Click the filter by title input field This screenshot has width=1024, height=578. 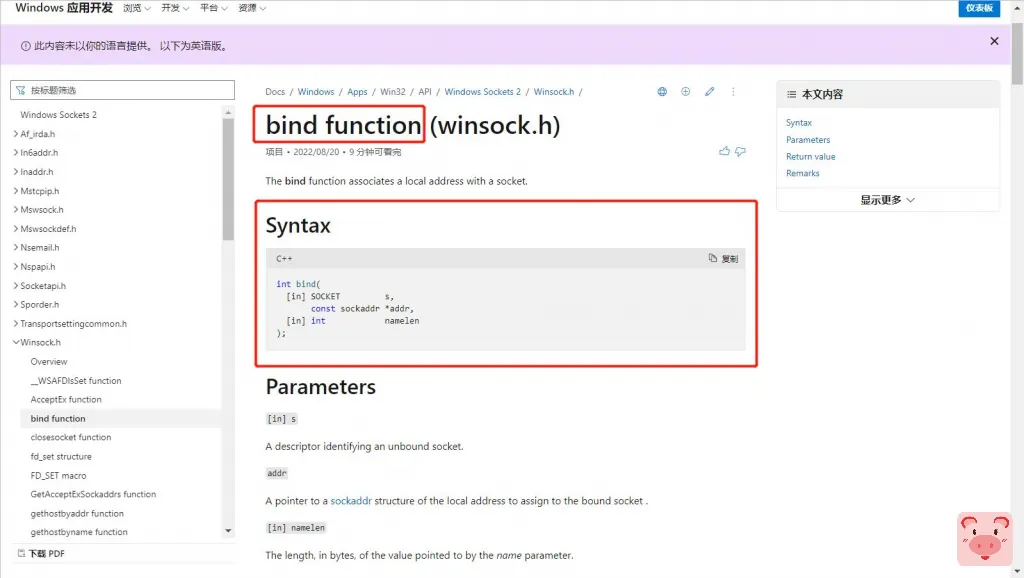pyautogui.click(x=122, y=90)
